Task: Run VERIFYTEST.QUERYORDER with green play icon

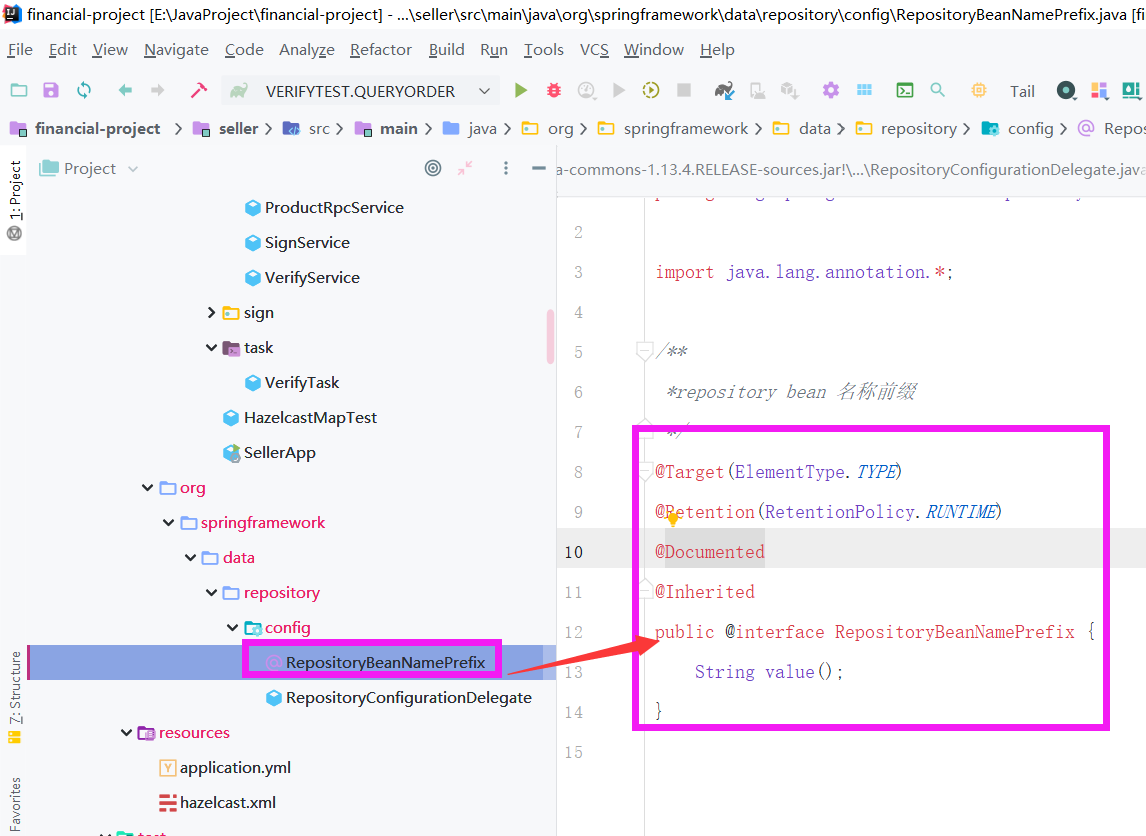Action: point(520,90)
